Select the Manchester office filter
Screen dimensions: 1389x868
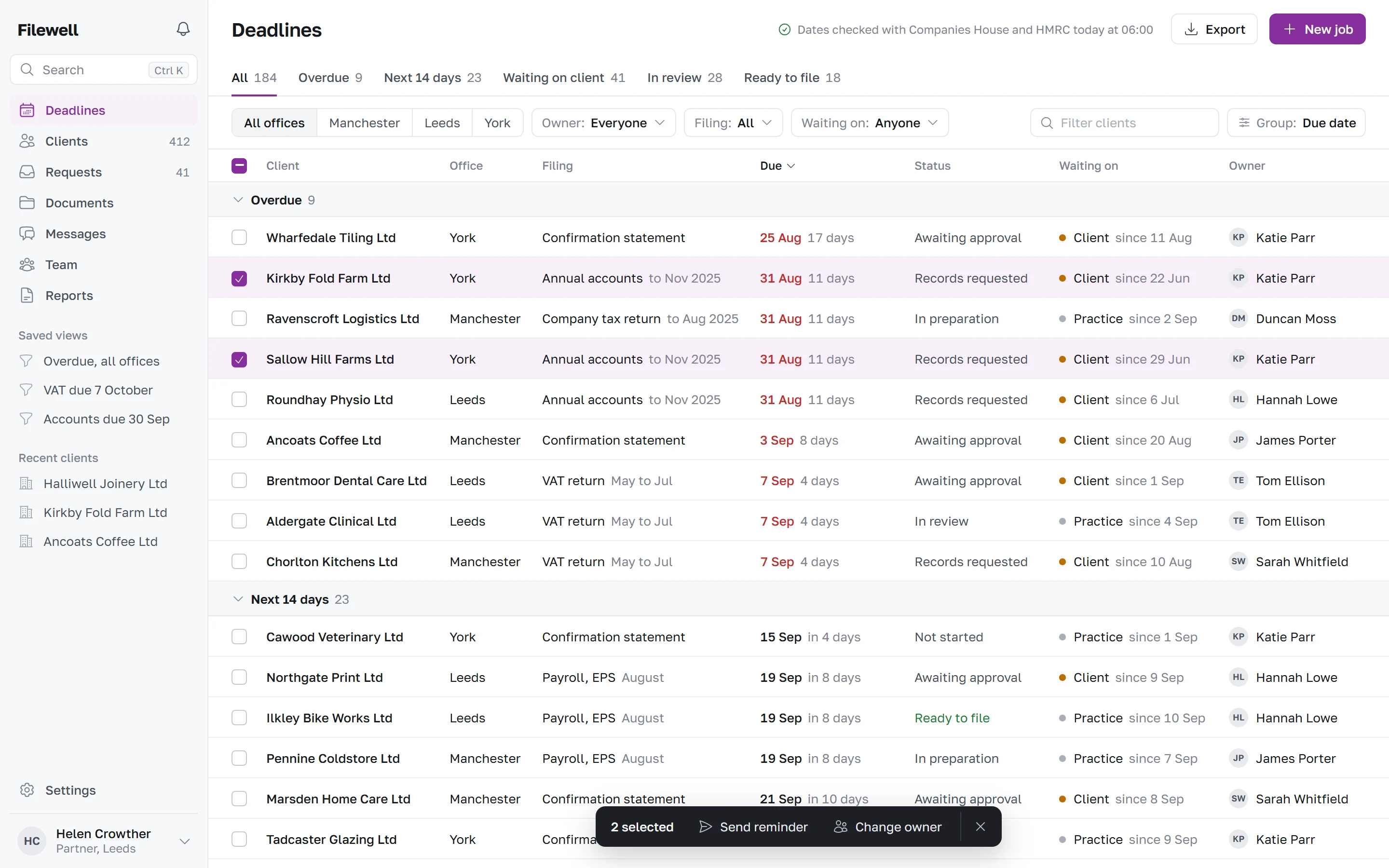tap(365, 123)
